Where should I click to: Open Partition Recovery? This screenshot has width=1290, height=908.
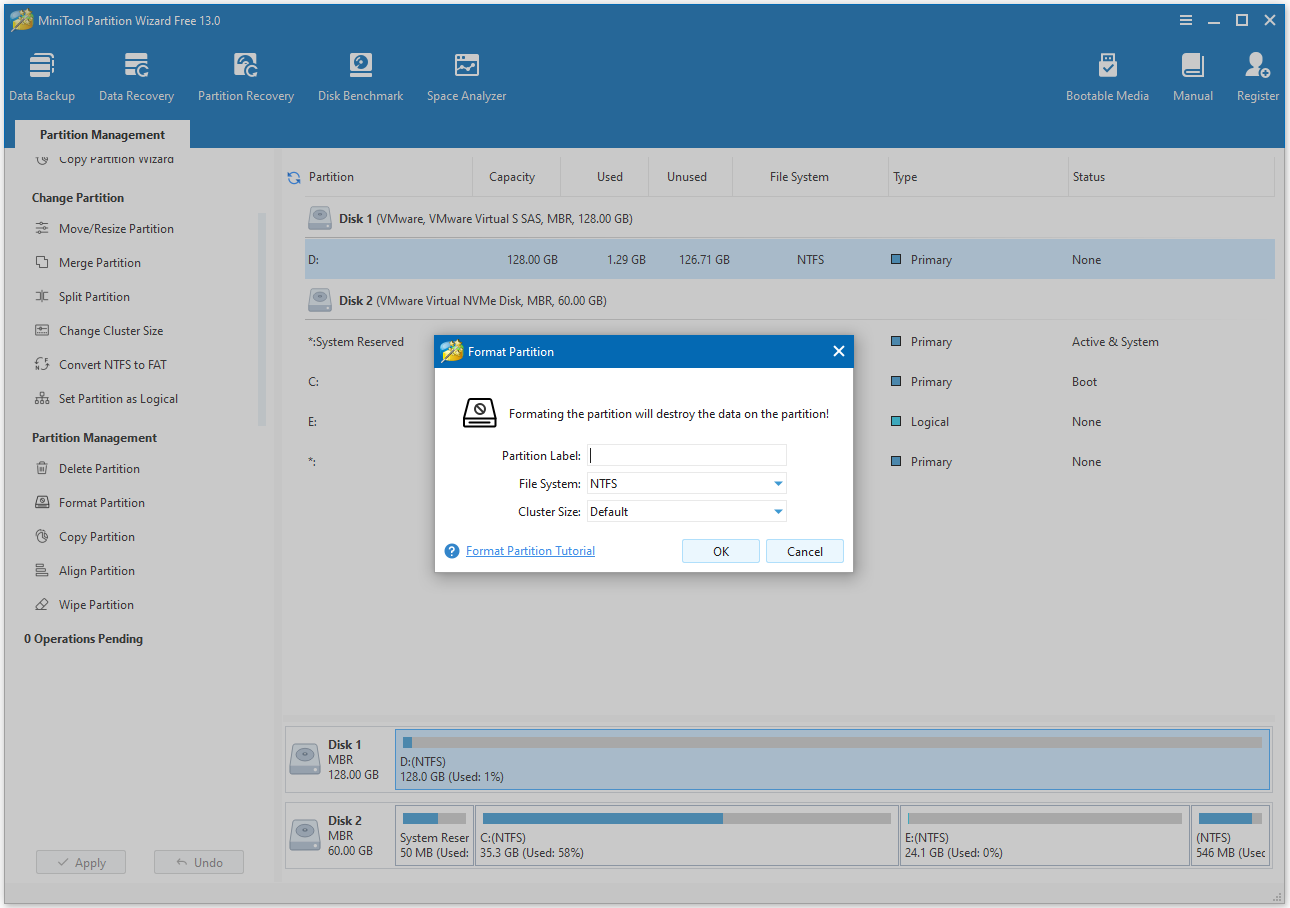(x=246, y=75)
